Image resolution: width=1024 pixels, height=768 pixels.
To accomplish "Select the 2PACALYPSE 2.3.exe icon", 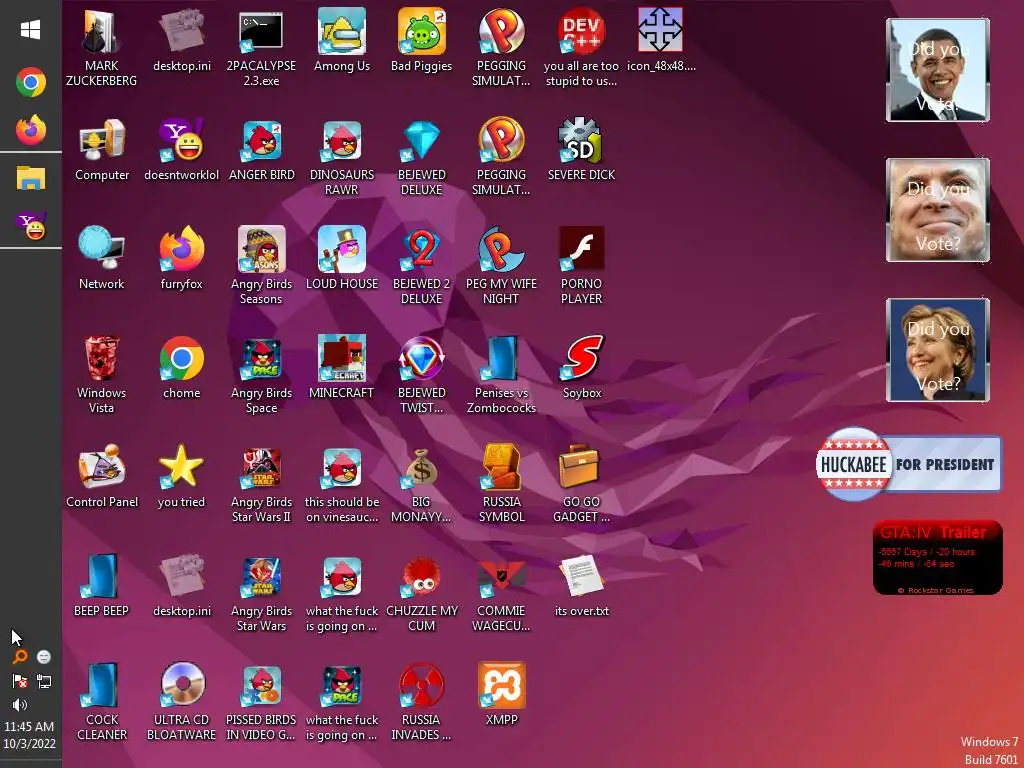I will click(x=261, y=48).
